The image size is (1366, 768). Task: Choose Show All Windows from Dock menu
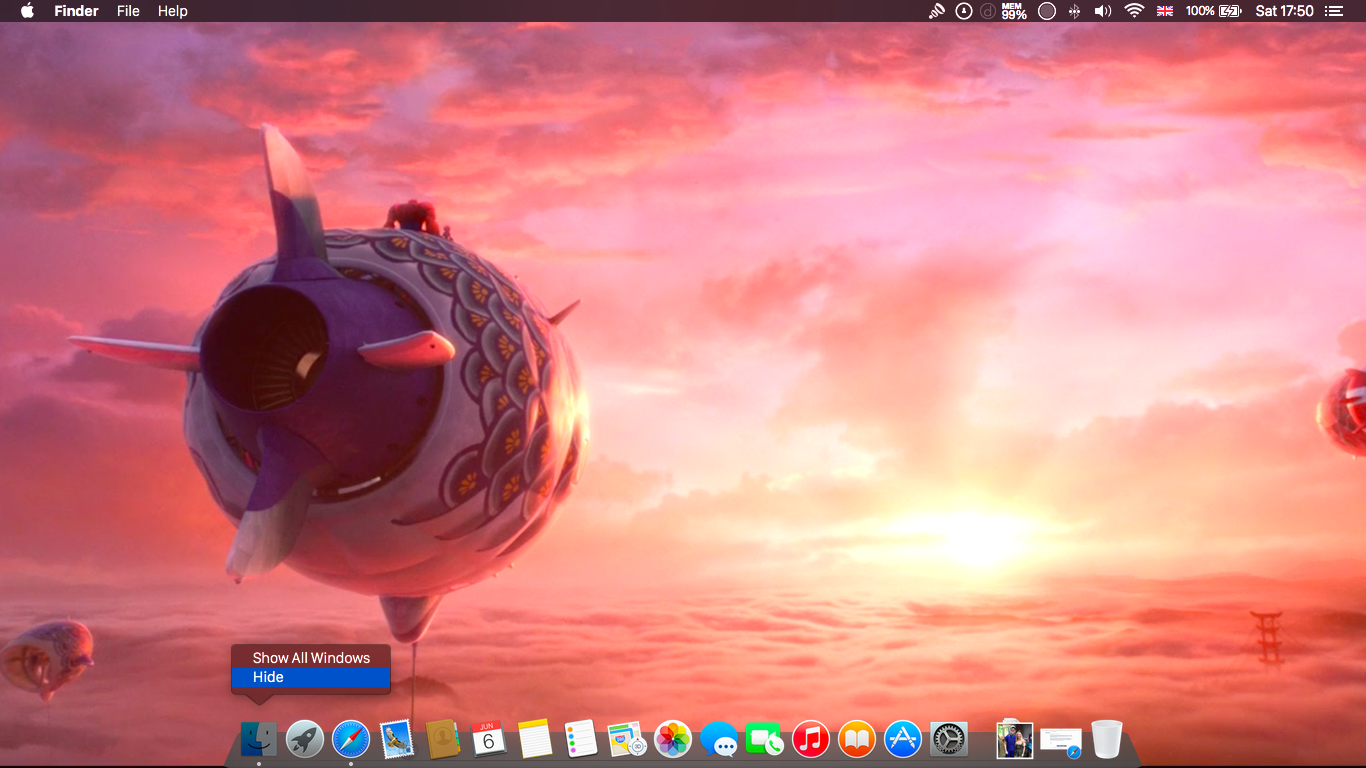(x=311, y=658)
